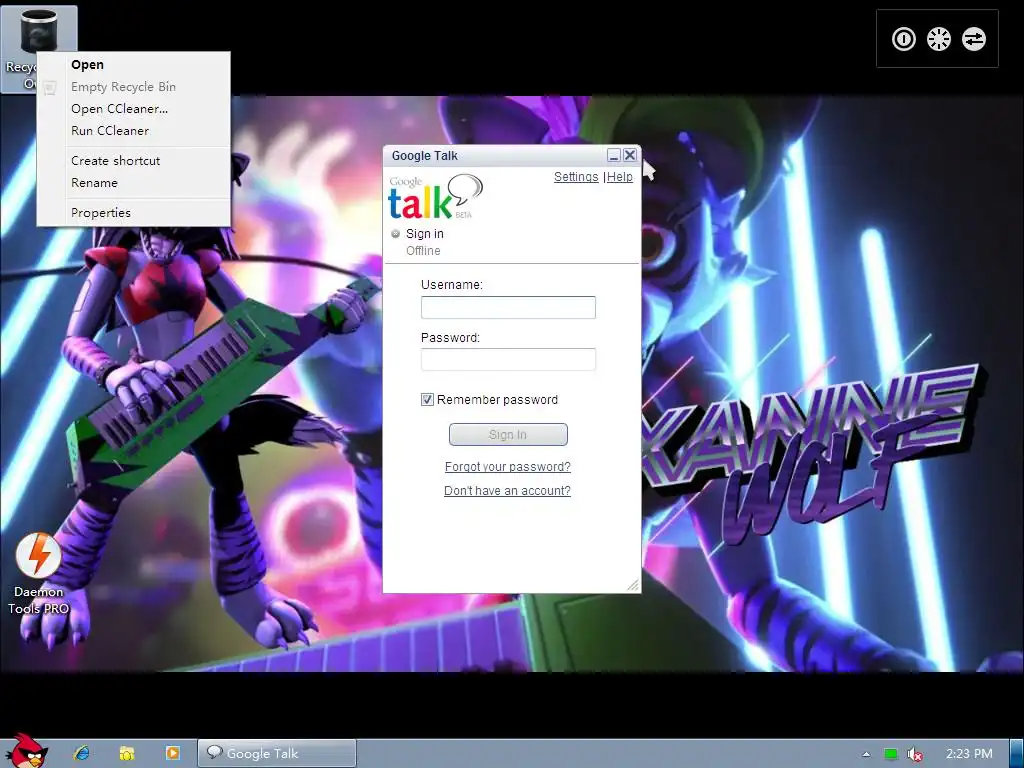Viewport: 1024px width, 768px height.
Task: Minimize the Google Talk window
Action: pyautogui.click(x=613, y=155)
